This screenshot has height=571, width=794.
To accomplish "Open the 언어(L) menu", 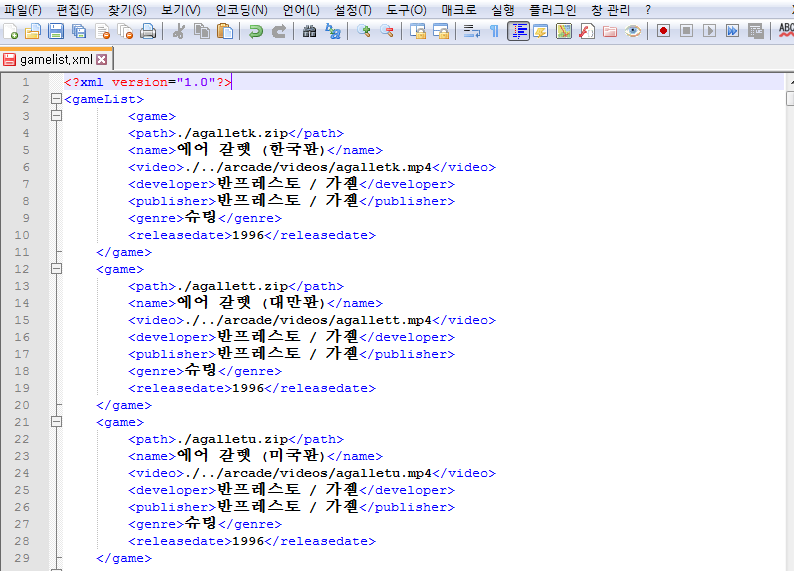I will [301, 10].
